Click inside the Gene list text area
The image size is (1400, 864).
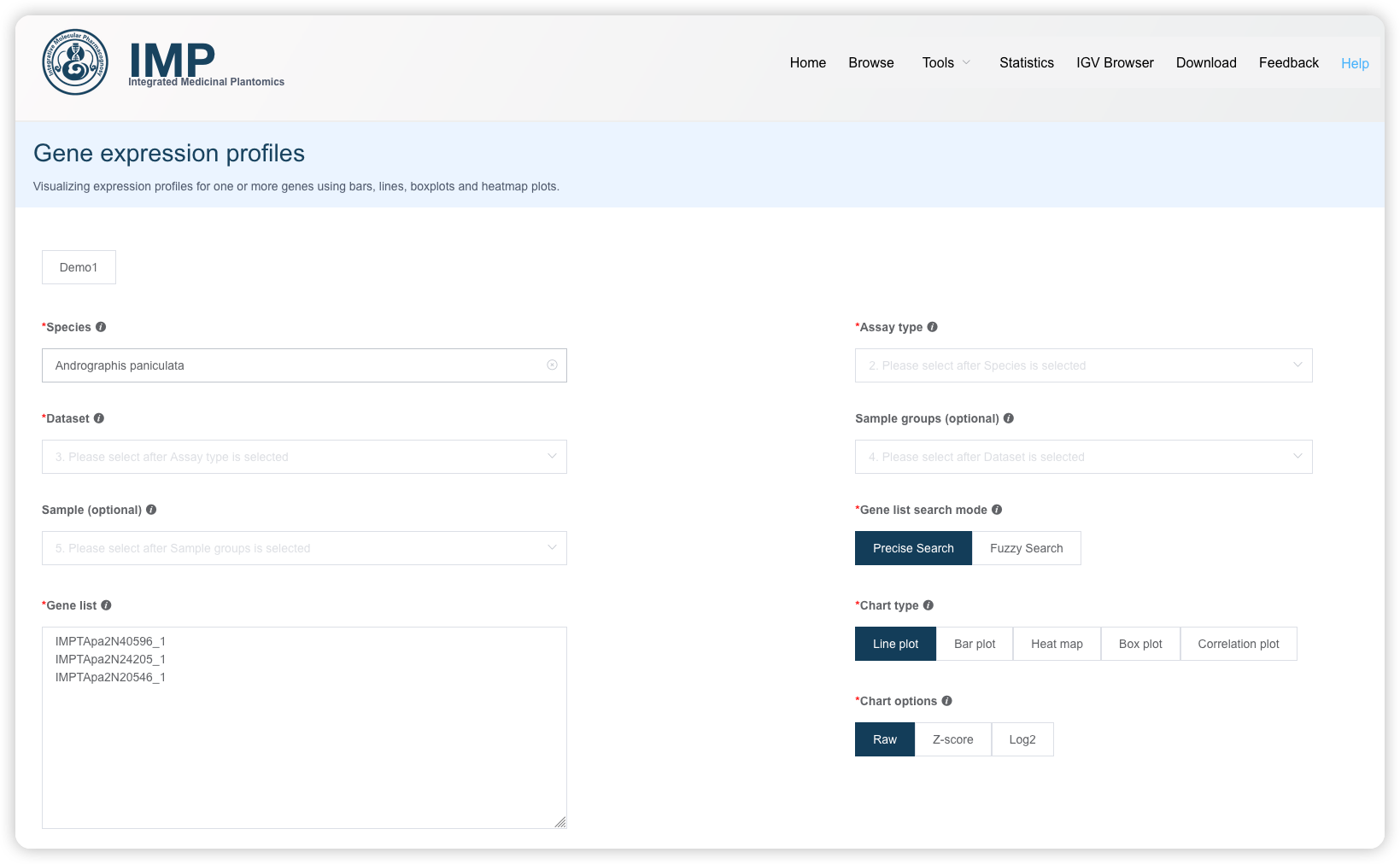304,727
